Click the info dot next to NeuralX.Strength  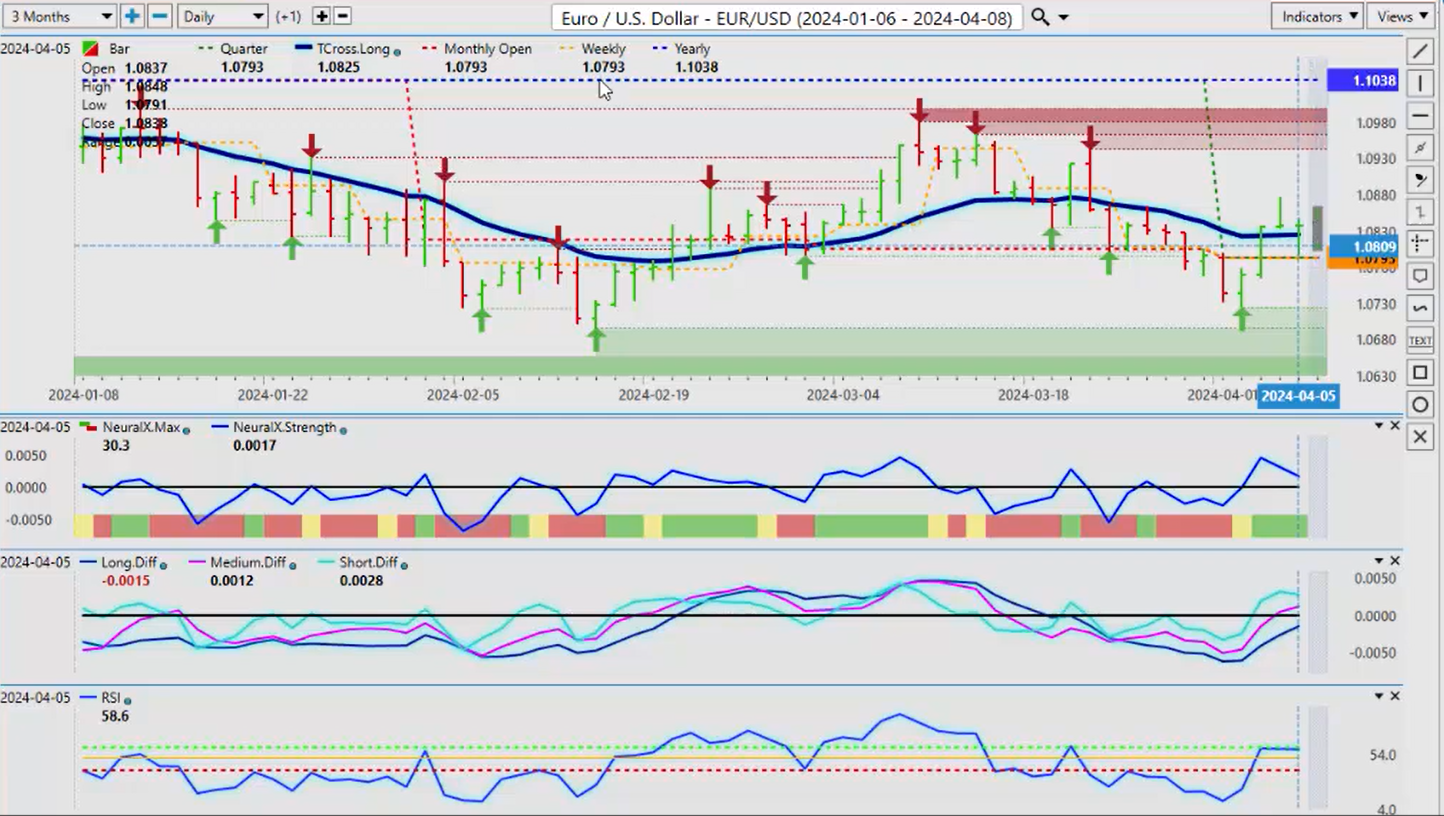(x=344, y=430)
